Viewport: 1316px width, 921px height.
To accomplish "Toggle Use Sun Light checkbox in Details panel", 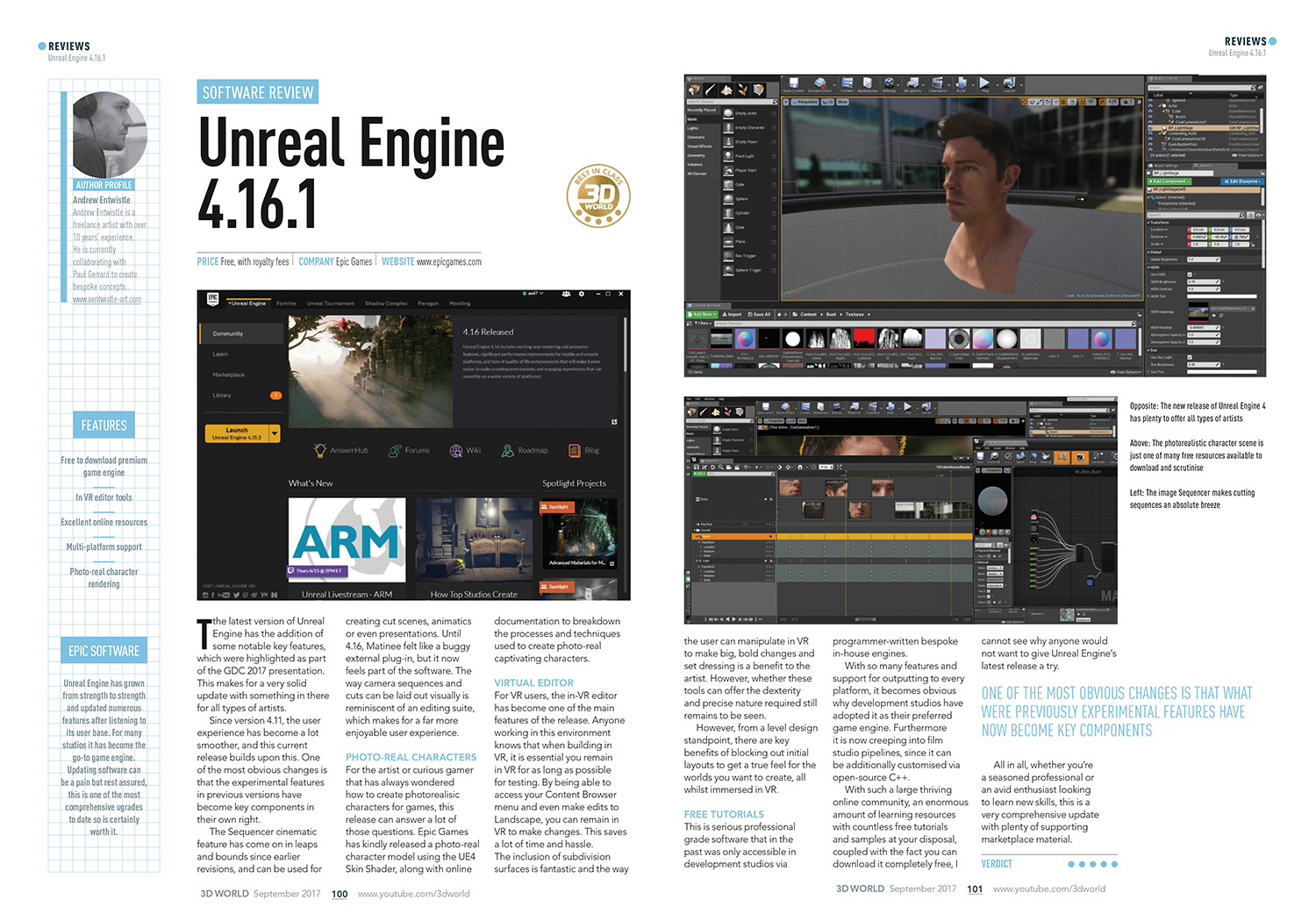I will (1190, 357).
